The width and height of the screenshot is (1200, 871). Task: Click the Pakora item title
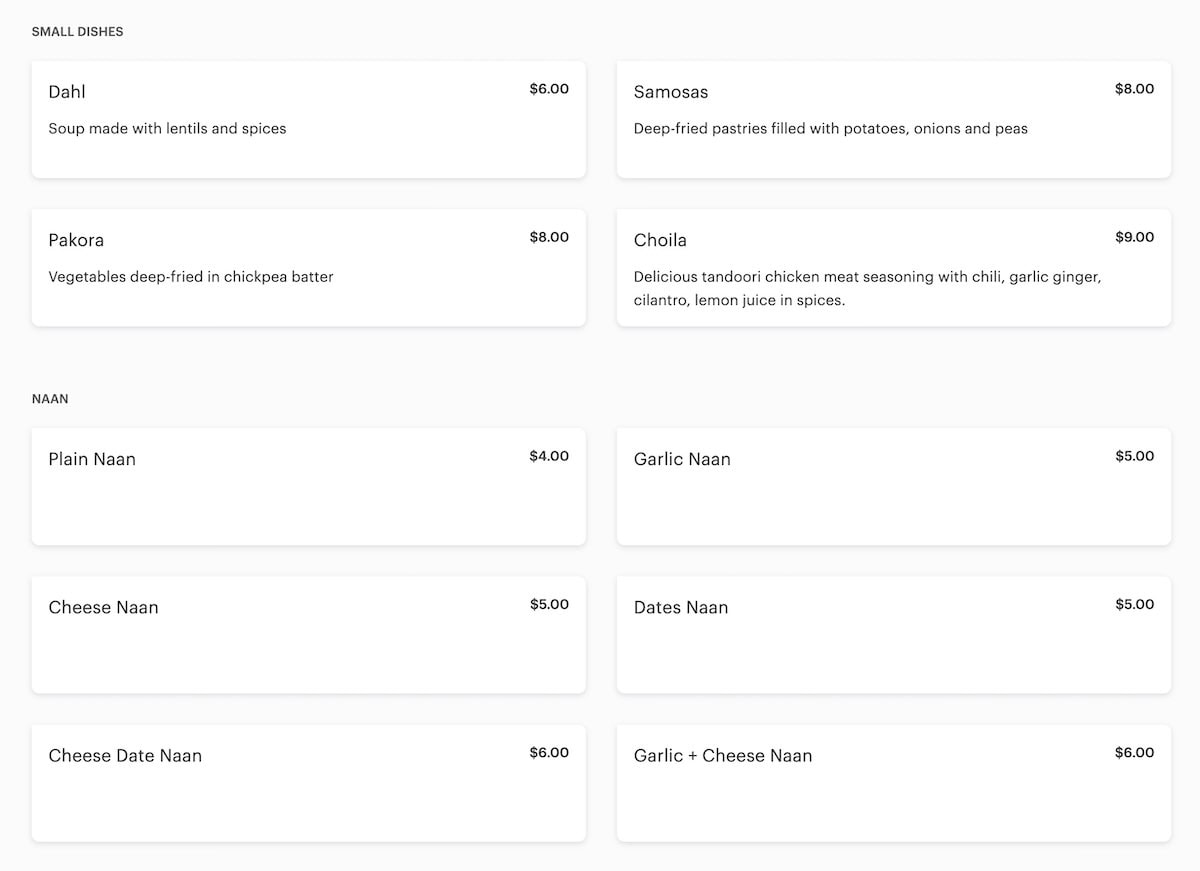pyautogui.click(x=76, y=240)
